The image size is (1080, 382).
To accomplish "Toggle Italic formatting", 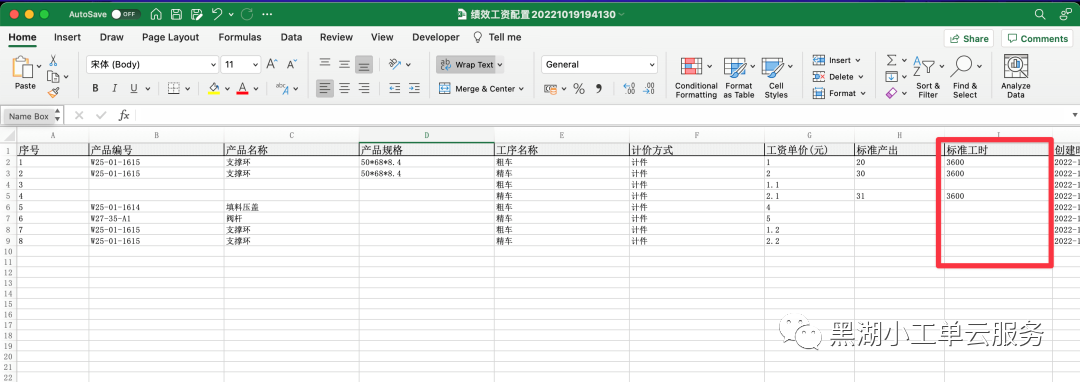I will 114,88.
